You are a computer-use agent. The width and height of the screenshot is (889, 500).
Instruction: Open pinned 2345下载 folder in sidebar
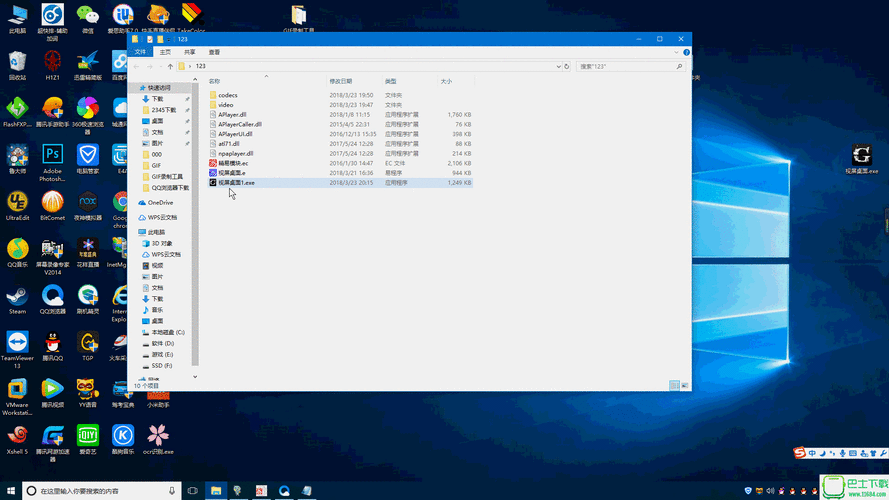[163, 110]
